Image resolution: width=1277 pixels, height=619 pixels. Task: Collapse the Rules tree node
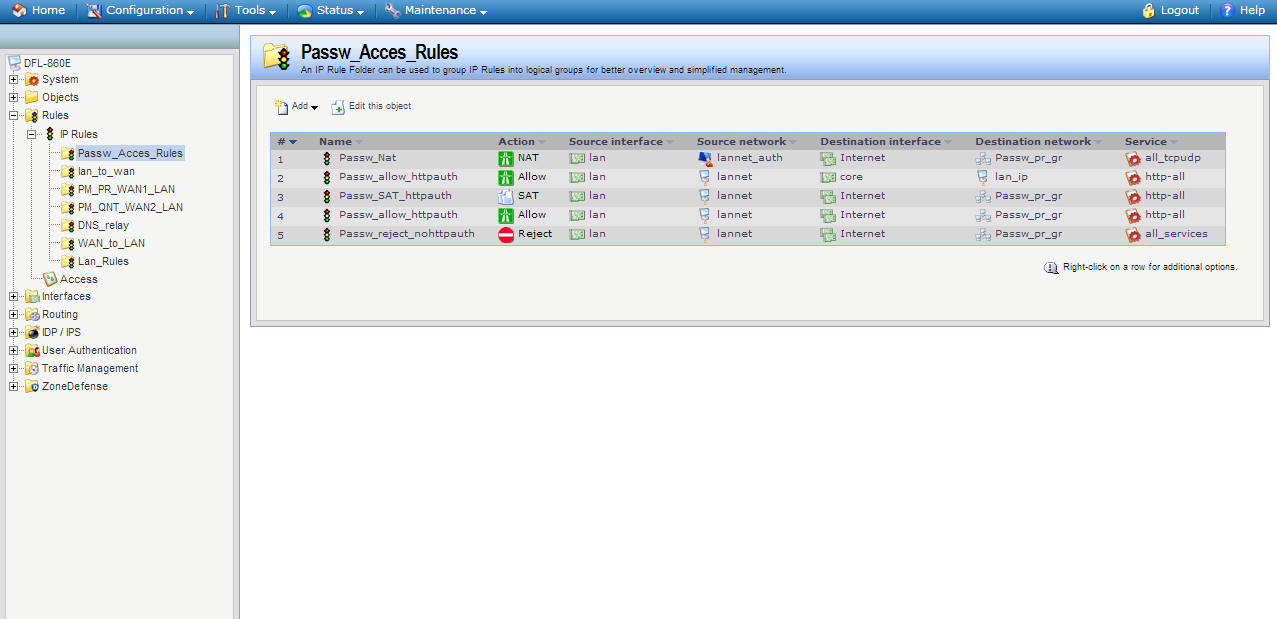(14, 116)
